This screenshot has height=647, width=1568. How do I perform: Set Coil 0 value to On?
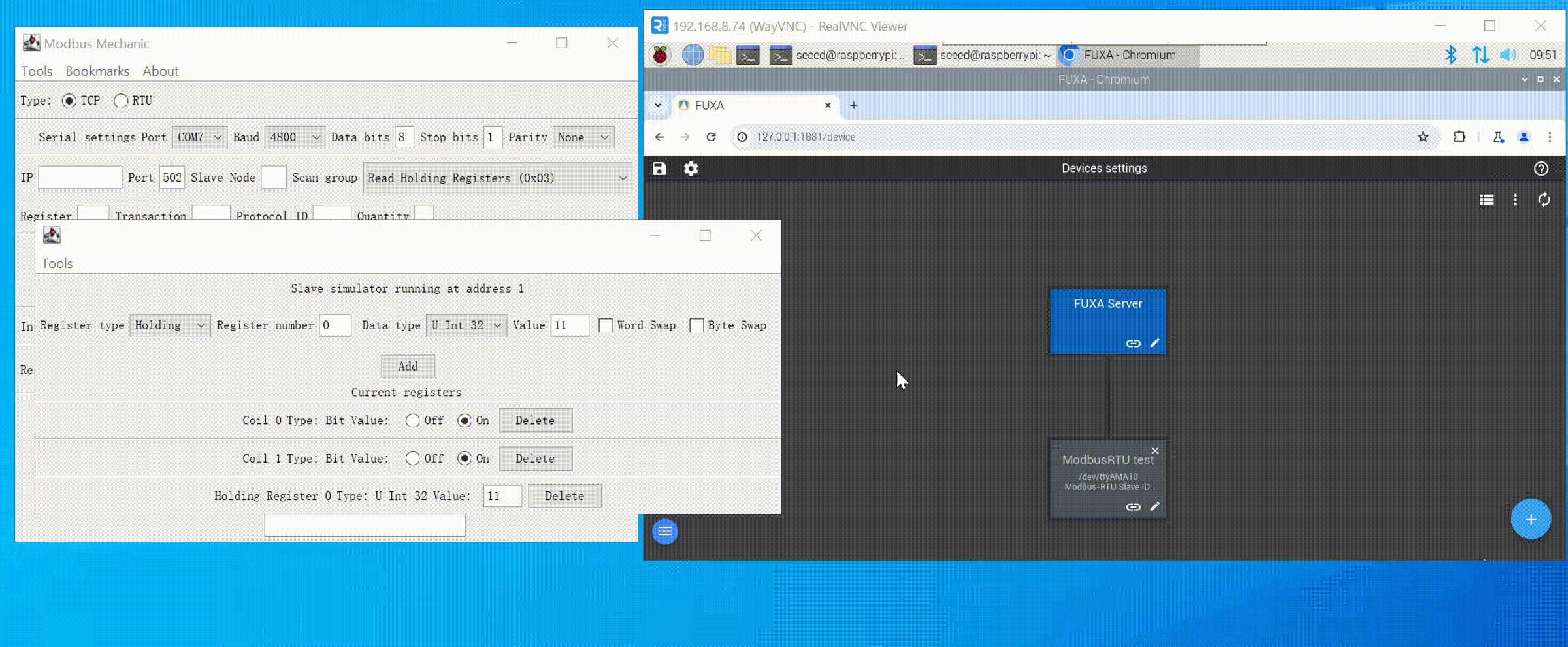(x=464, y=421)
